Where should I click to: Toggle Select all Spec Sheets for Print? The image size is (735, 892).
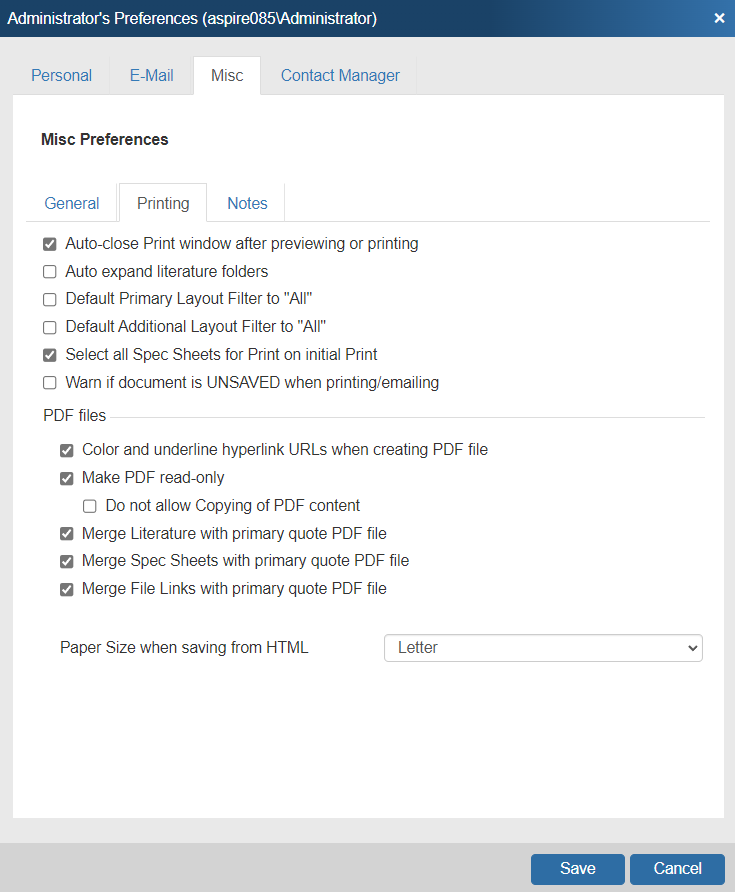click(x=49, y=355)
